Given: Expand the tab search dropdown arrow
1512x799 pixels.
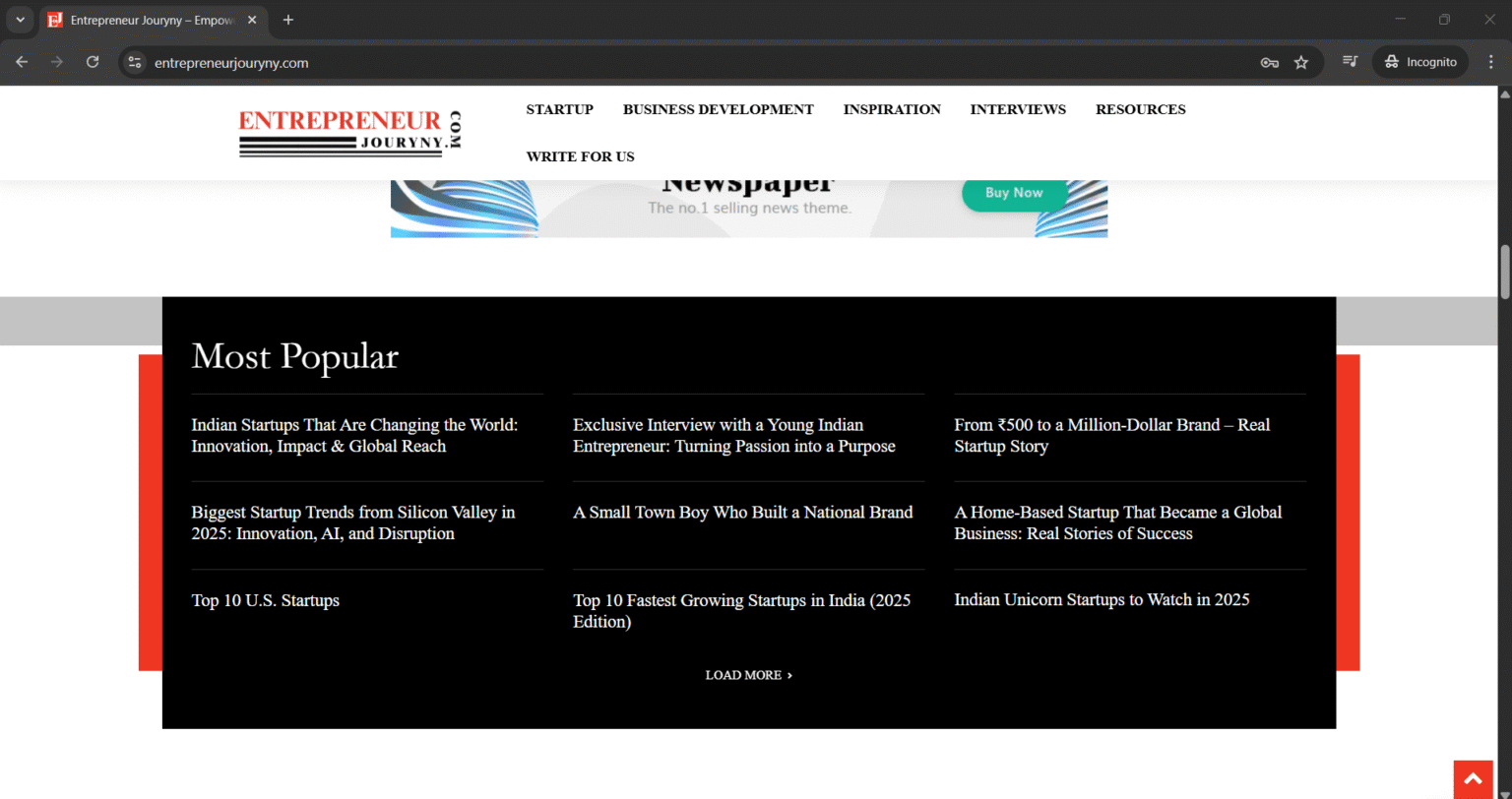Looking at the screenshot, I should point(20,20).
